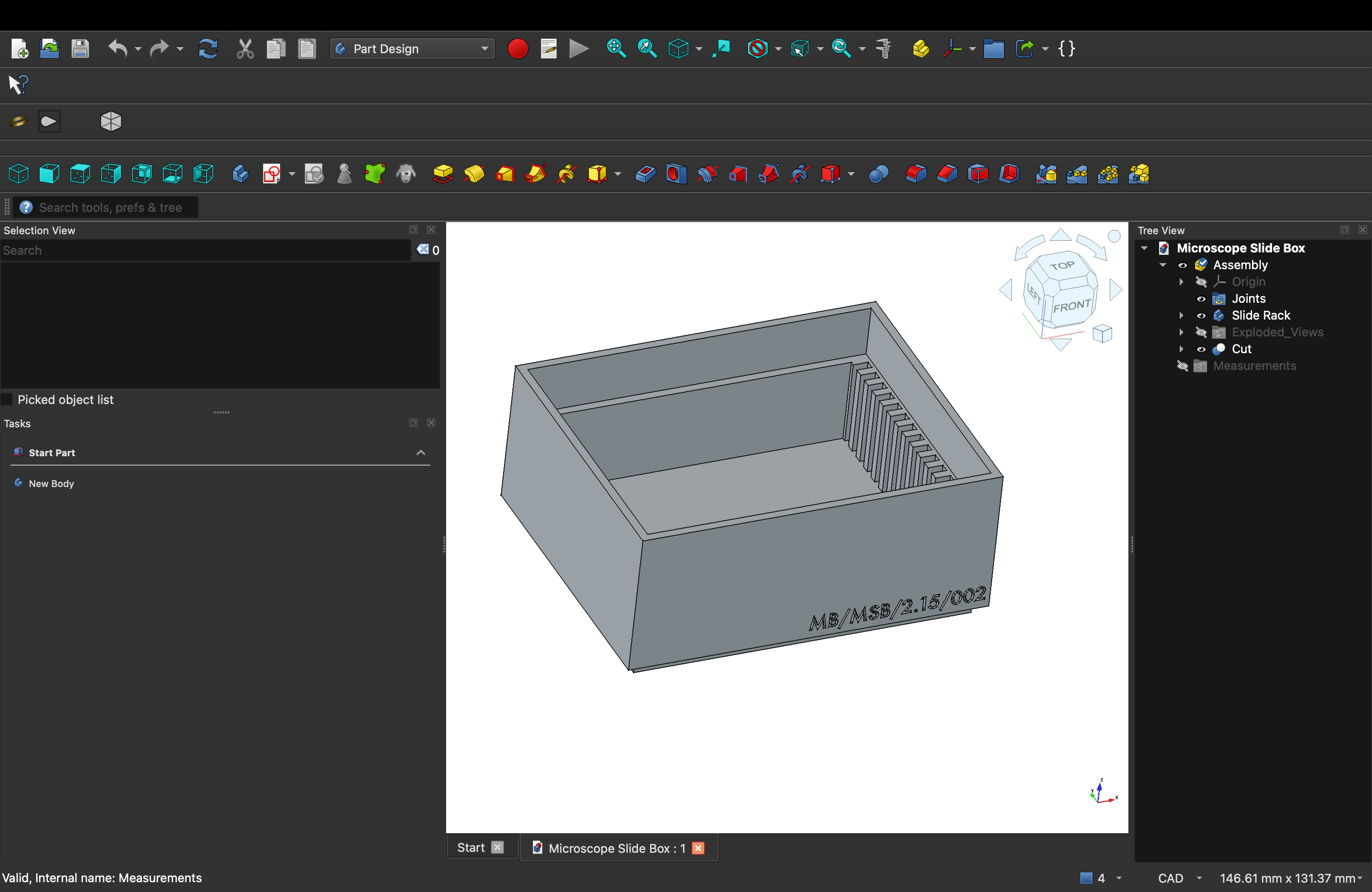Image resolution: width=1372 pixels, height=892 pixels.
Task: Apply the Chamfer tool
Action: click(947, 174)
